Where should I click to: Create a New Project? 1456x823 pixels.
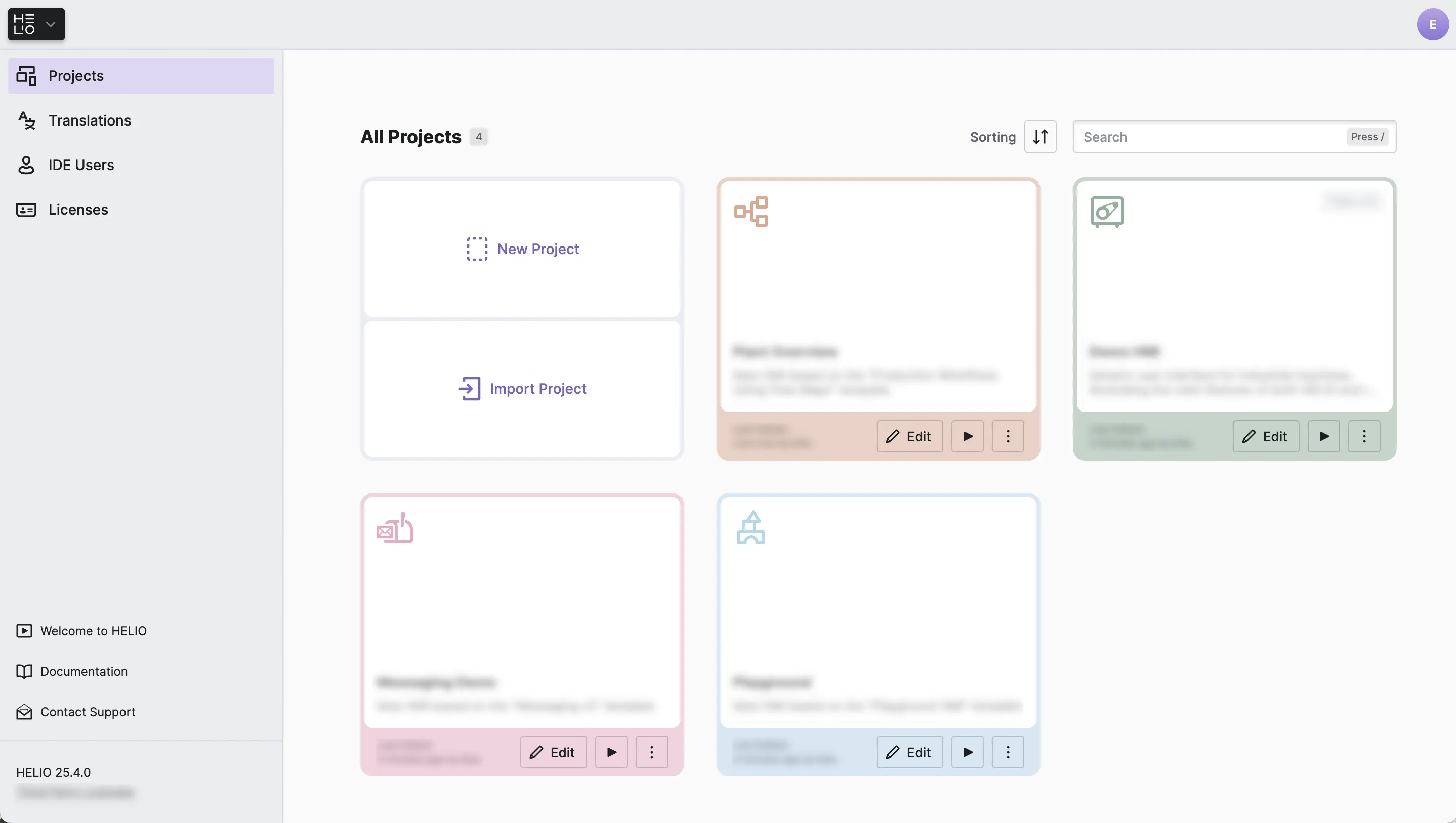click(522, 249)
